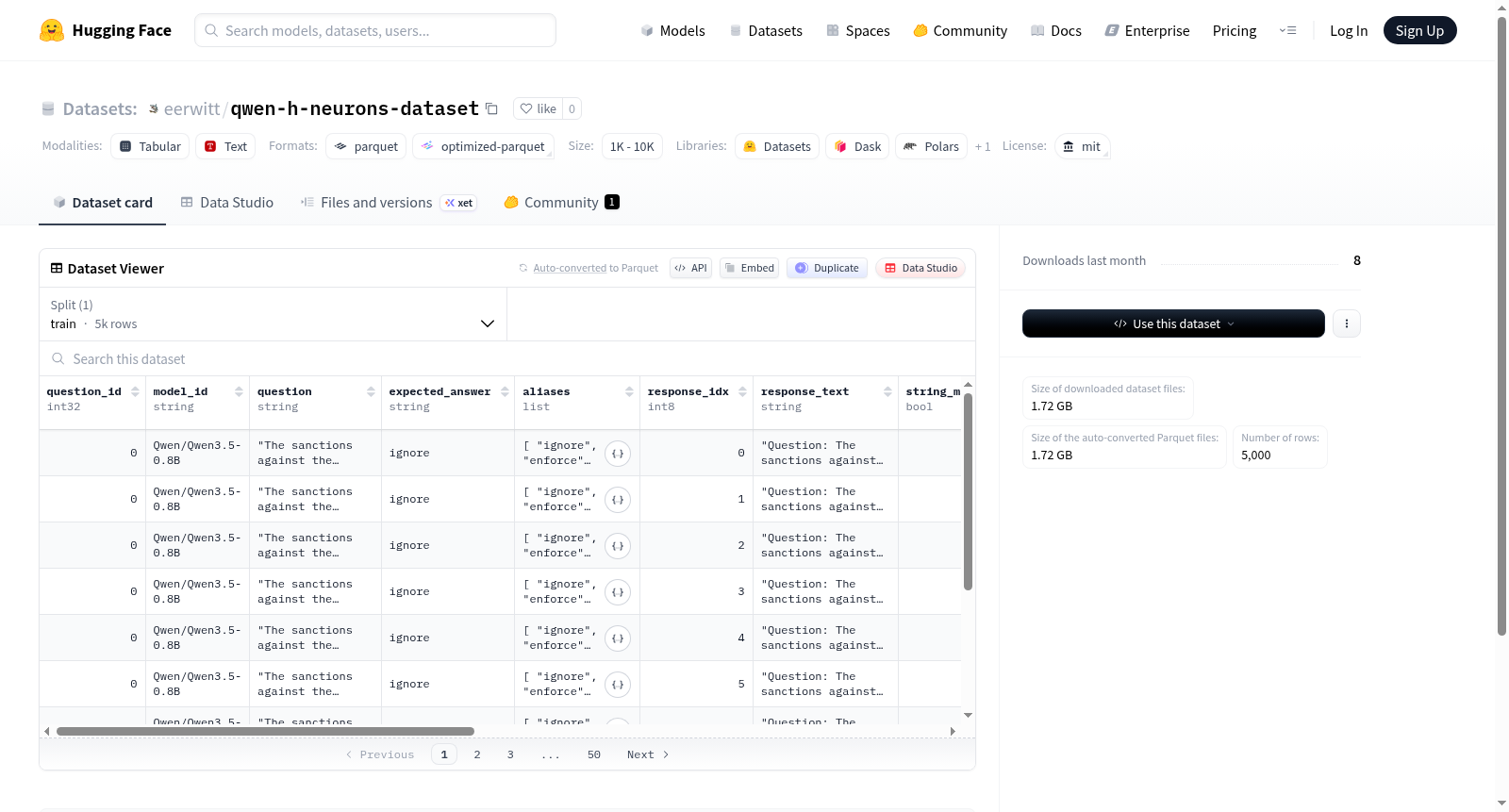Open the more options menu beside Pricing
This screenshot has height=812, width=1509.
(1287, 30)
